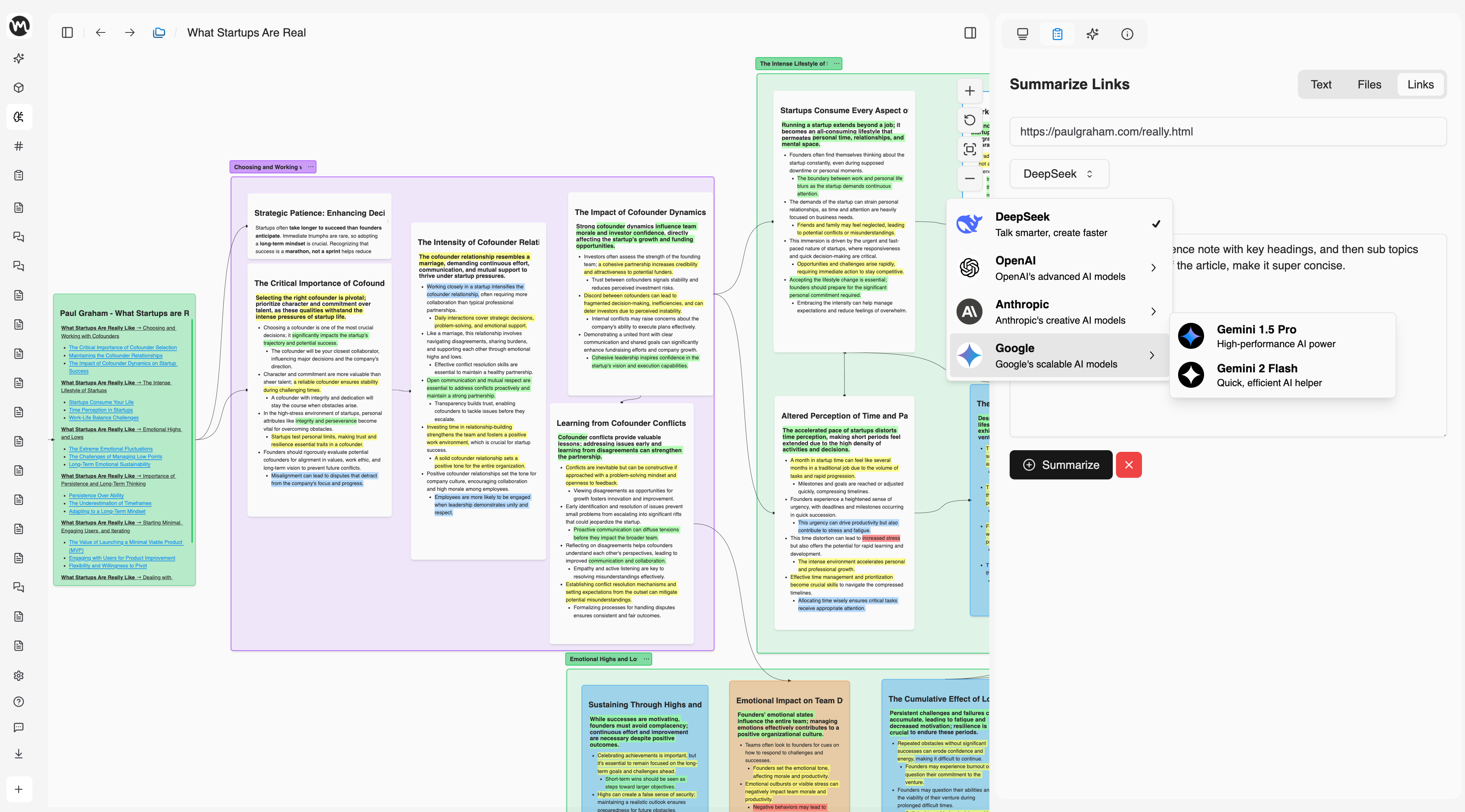Fit canvas to screen with the frame icon
Screen dimensions: 1465x812
[969, 149]
